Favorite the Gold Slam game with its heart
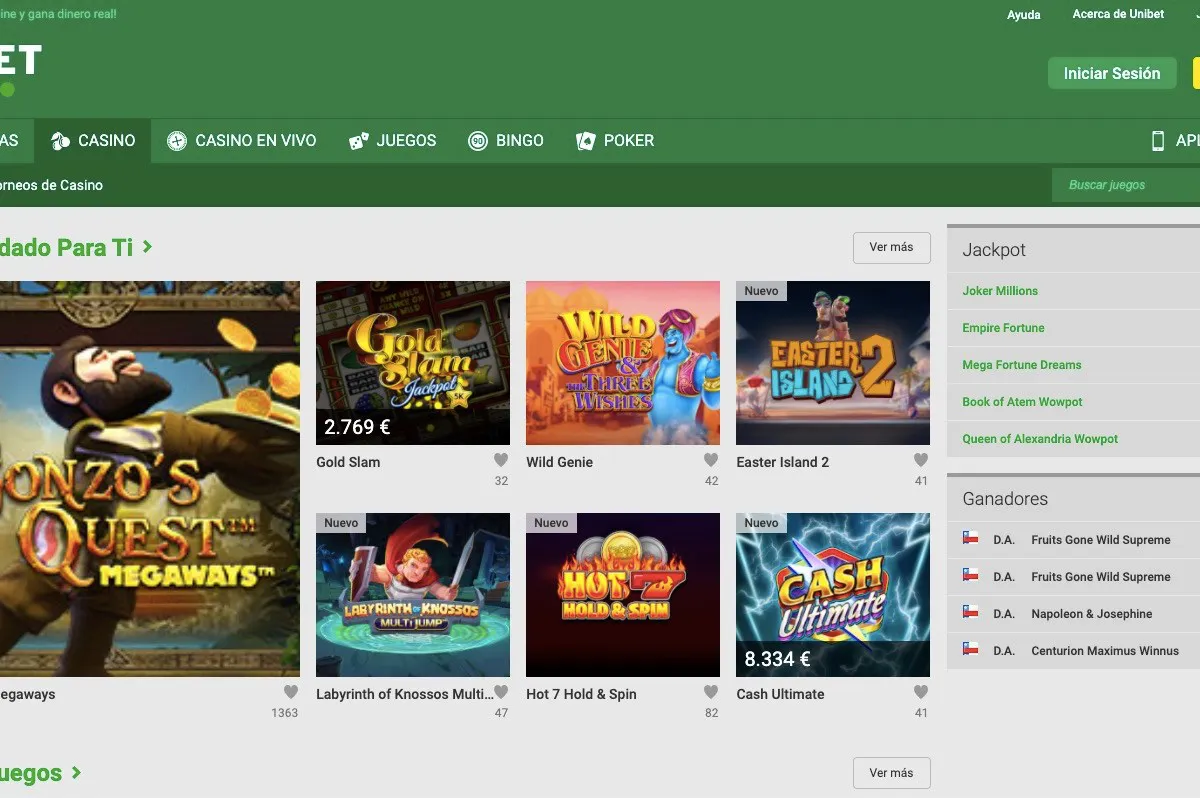The image size is (1200, 798). coord(501,461)
